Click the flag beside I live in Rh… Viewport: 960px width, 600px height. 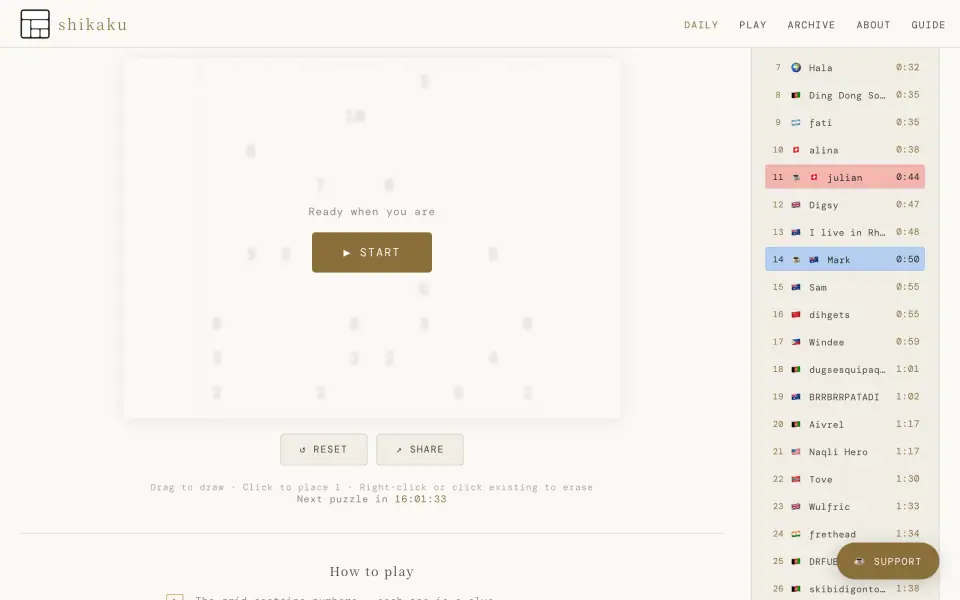pyautogui.click(x=796, y=232)
